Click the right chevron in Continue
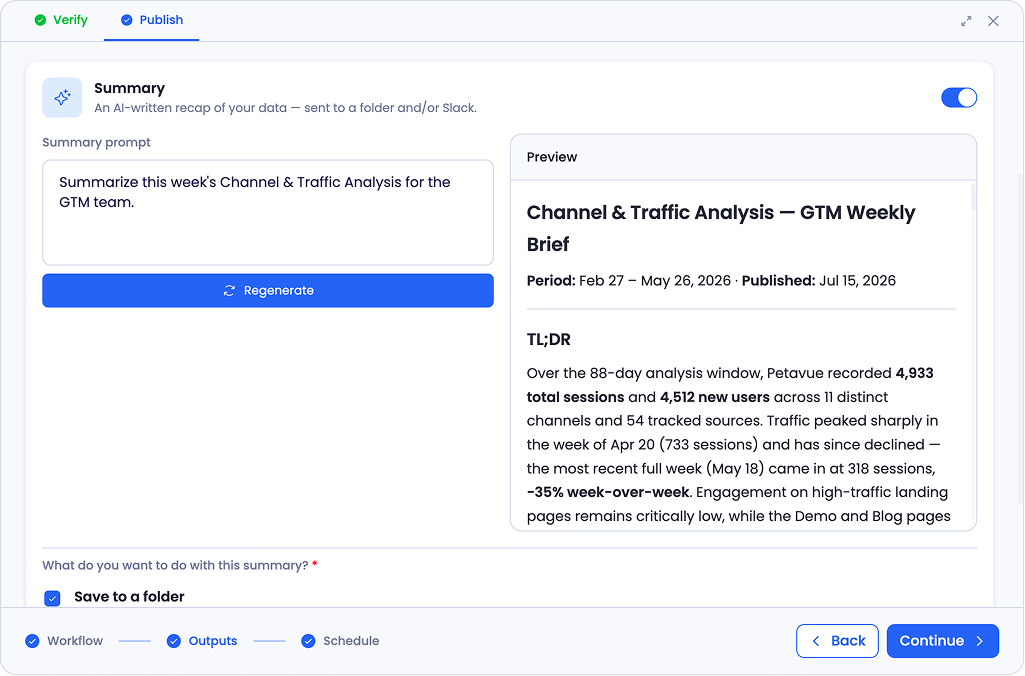Image resolution: width=1025 pixels, height=676 pixels. pos(979,641)
